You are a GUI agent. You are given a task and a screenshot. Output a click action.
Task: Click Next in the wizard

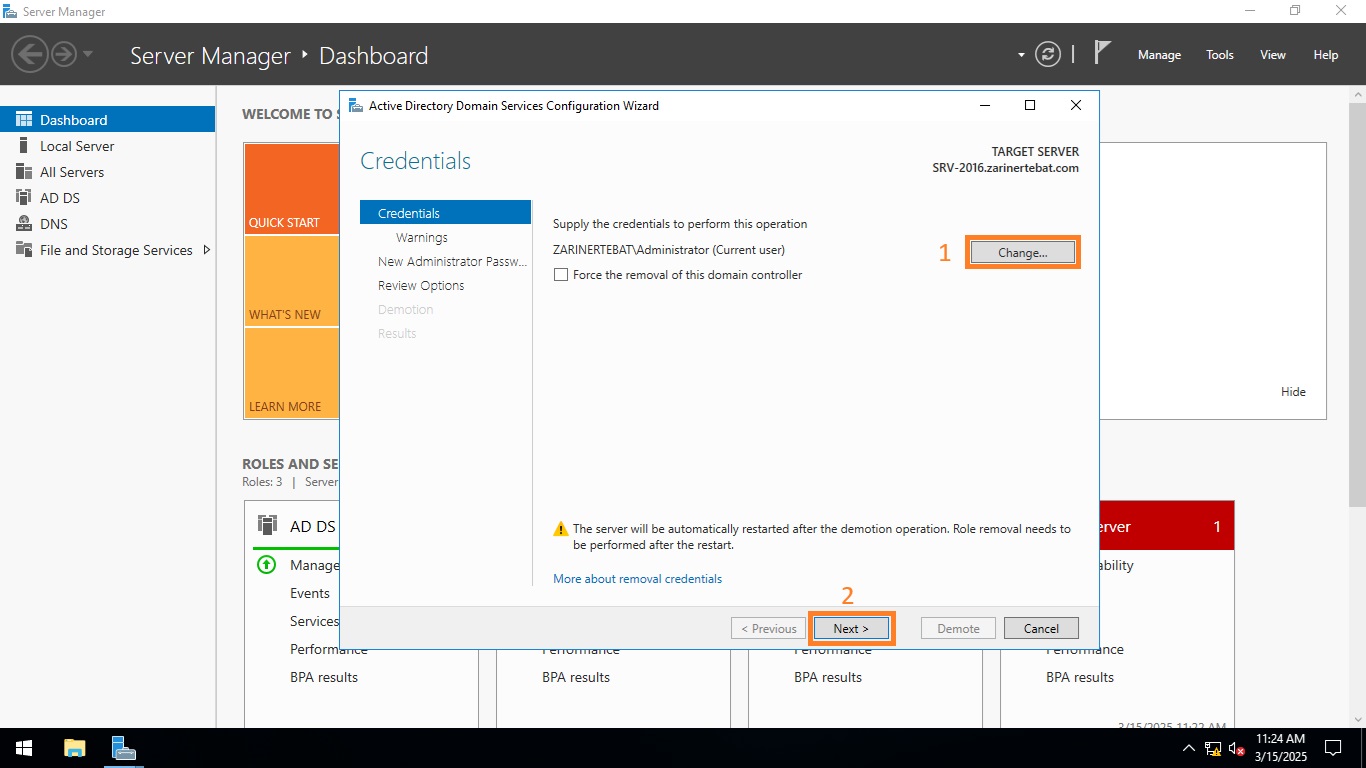(x=851, y=629)
